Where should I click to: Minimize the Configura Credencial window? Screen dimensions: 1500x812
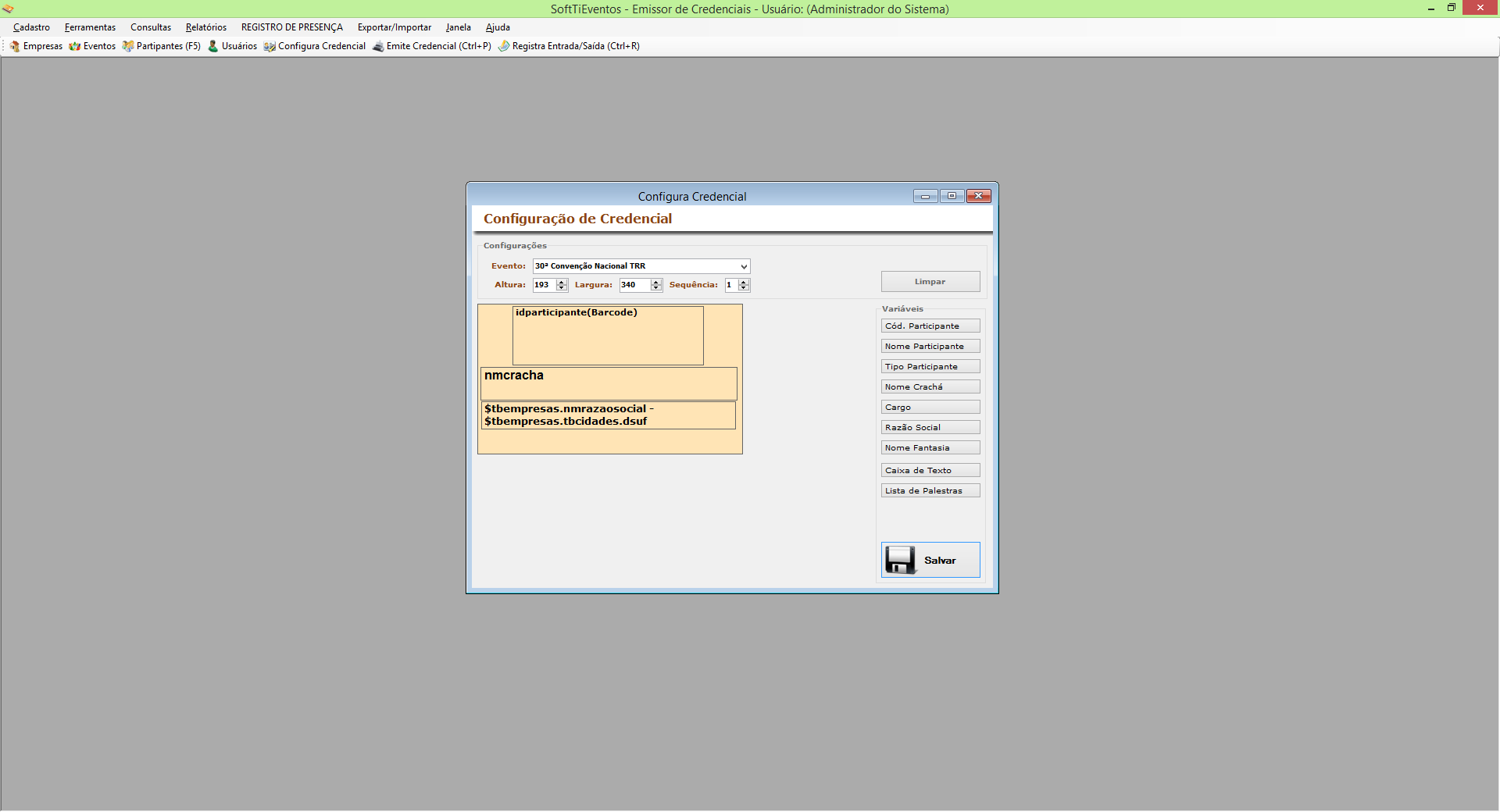pyautogui.click(x=926, y=196)
